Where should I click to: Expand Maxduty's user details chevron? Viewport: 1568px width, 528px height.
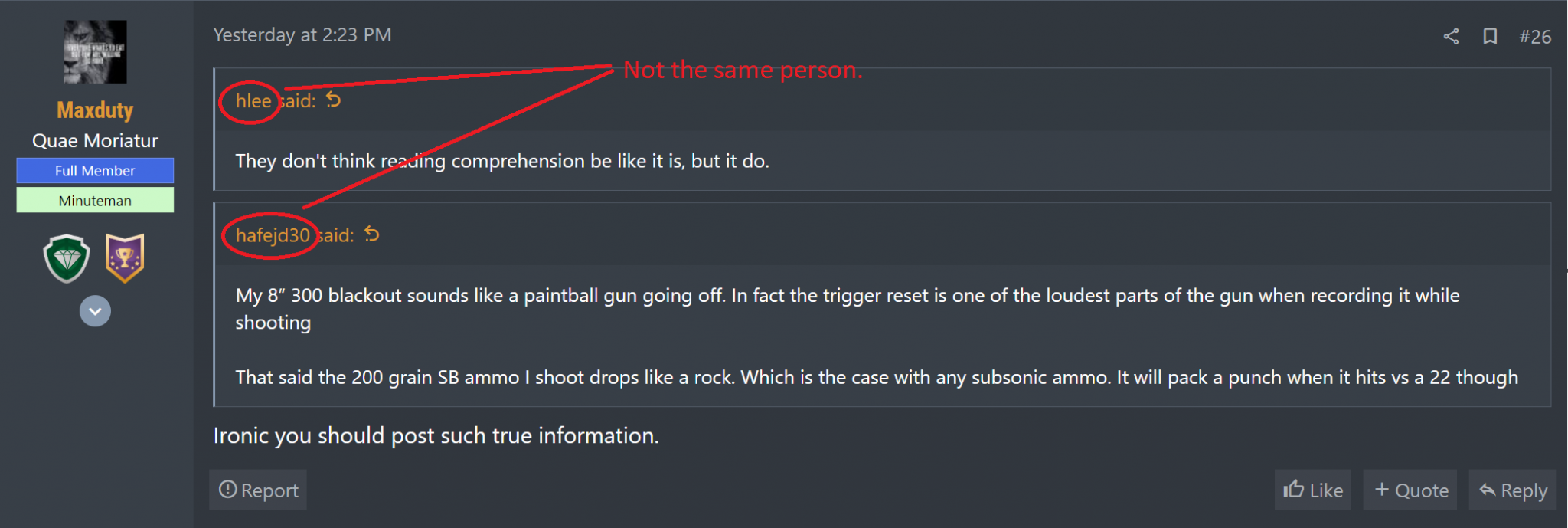pyautogui.click(x=95, y=311)
